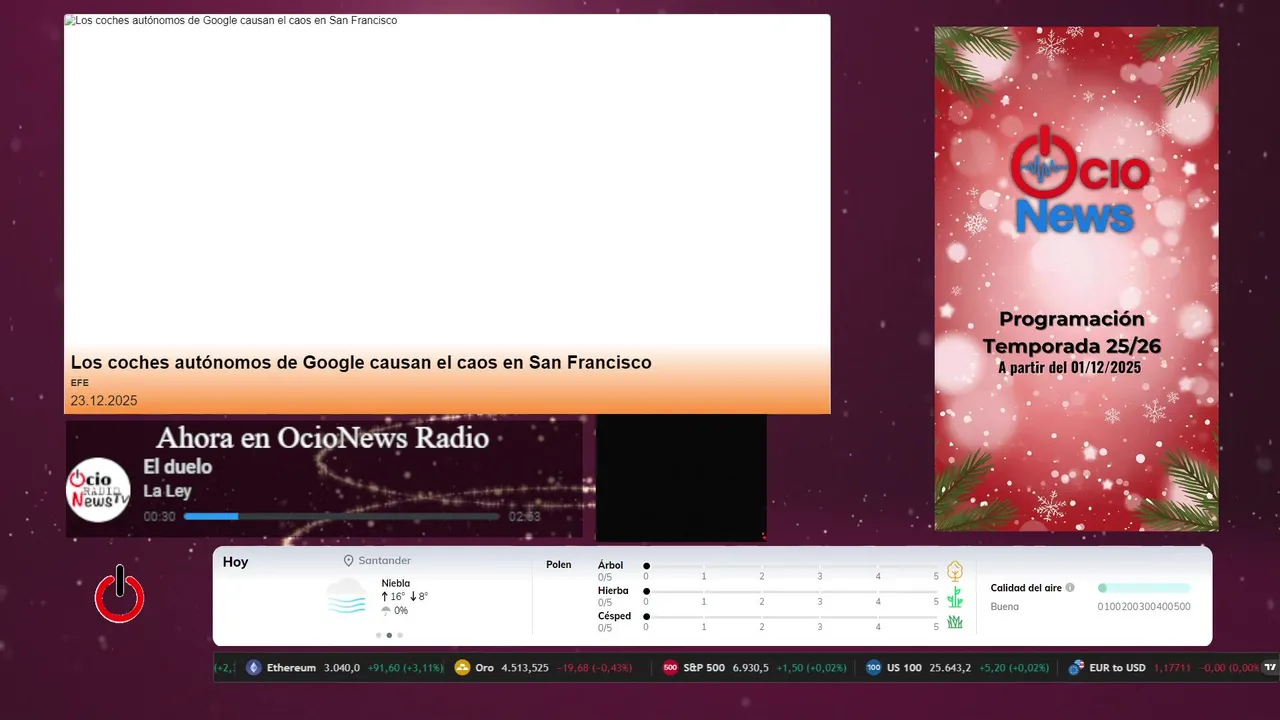The width and height of the screenshot is (1280, 720).
Task: Click the Oro change −19,68 (−0,43%)
Action: tap(596, 668)
